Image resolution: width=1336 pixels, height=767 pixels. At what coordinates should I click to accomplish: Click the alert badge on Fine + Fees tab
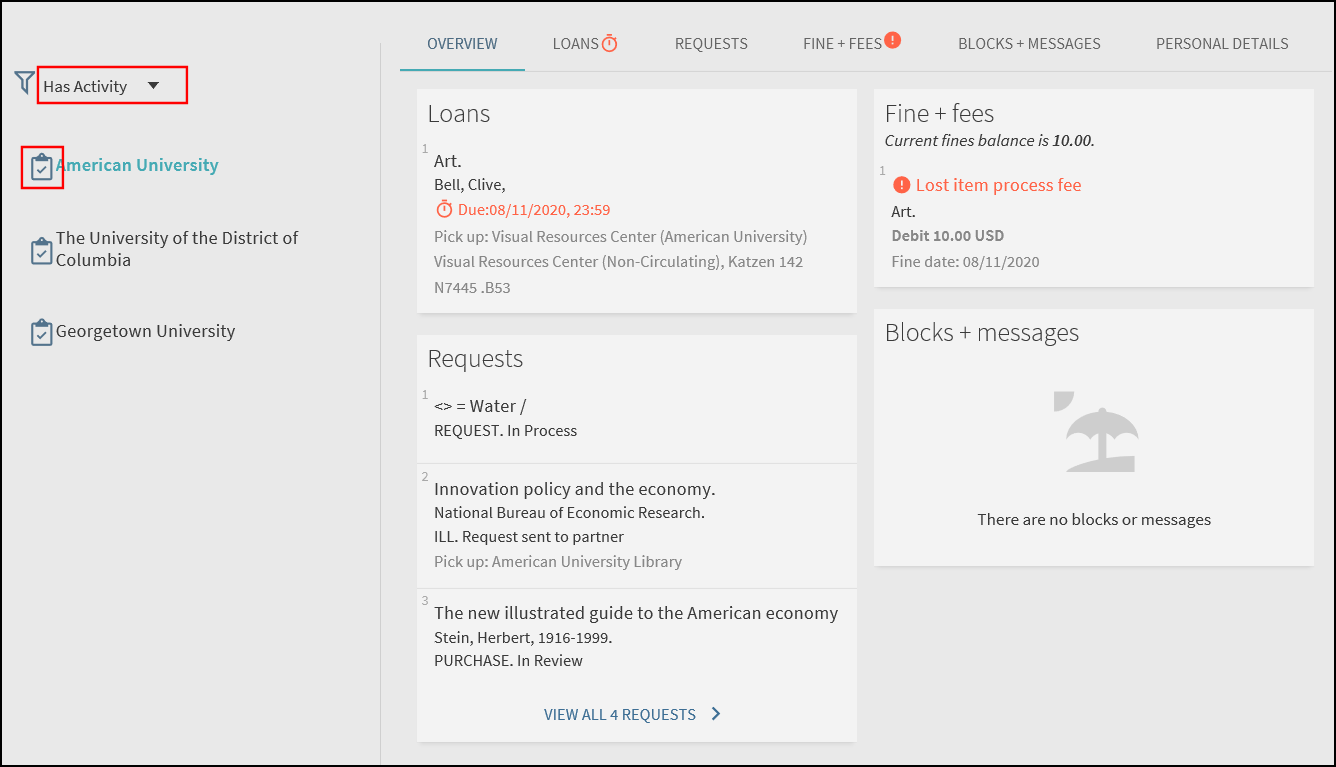(893, 40)
